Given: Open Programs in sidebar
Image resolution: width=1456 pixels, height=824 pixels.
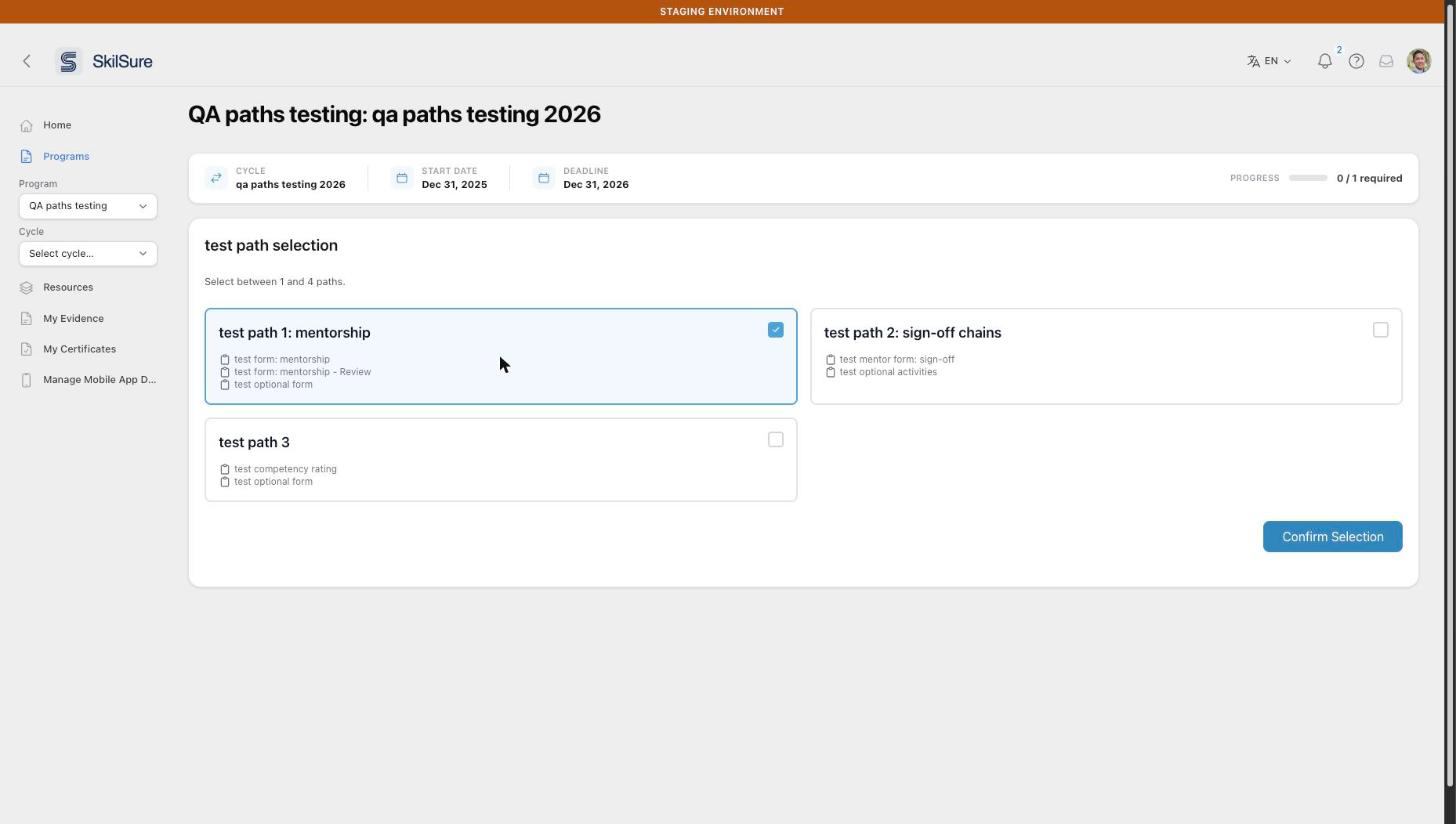Looking at the screenshot, I should (66, 156).
